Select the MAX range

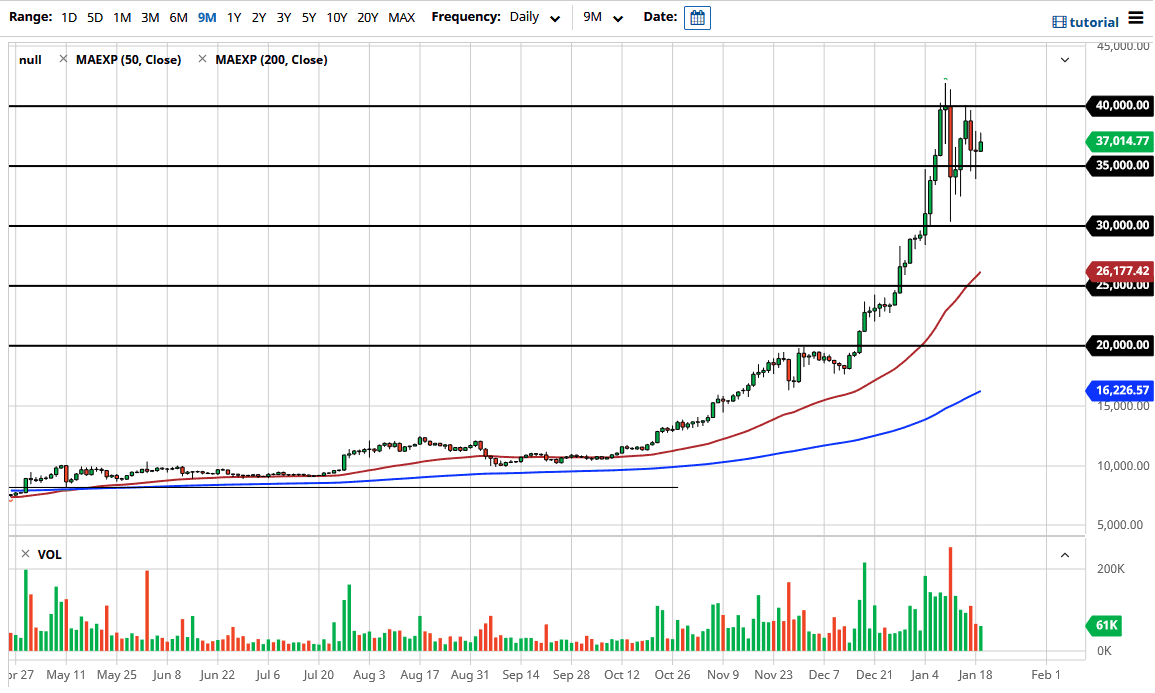tap(401, 17)
